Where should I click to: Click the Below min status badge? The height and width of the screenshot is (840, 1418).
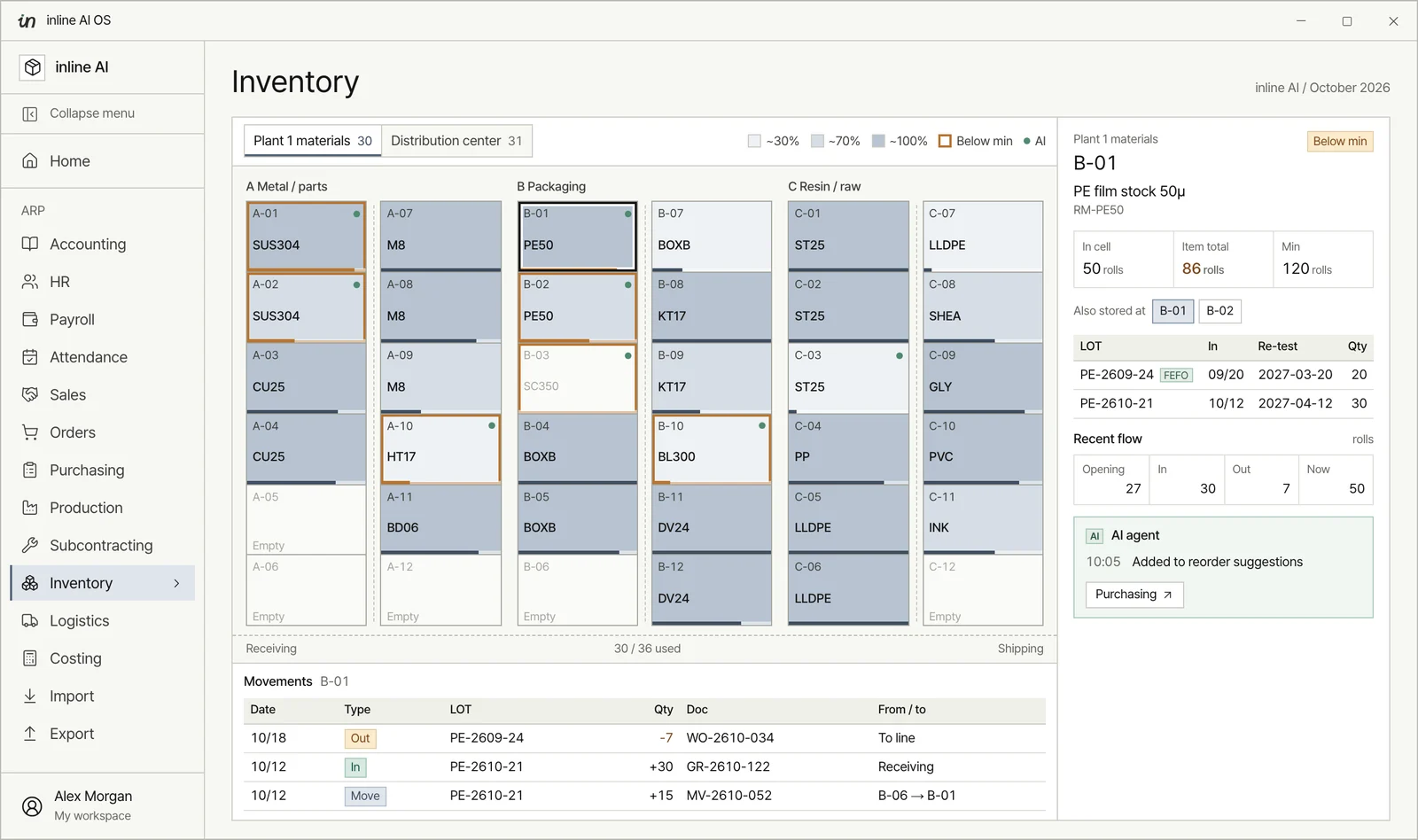tap(1340, 141)
